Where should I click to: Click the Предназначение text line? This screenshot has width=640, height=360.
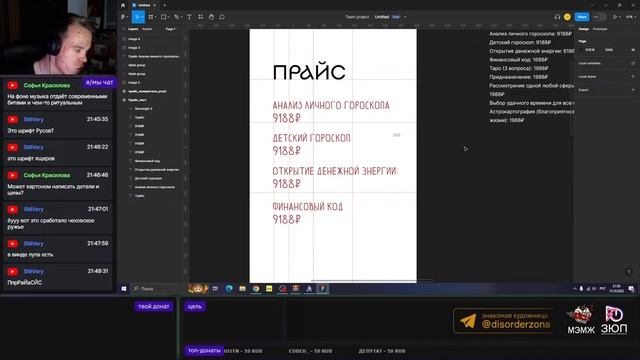(x=518, y=77)
